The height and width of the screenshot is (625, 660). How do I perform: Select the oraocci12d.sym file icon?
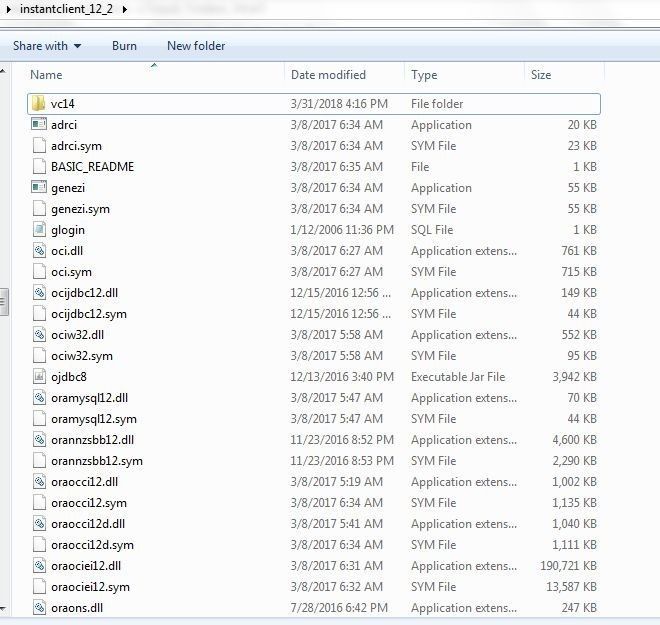(x=39, y=545)
